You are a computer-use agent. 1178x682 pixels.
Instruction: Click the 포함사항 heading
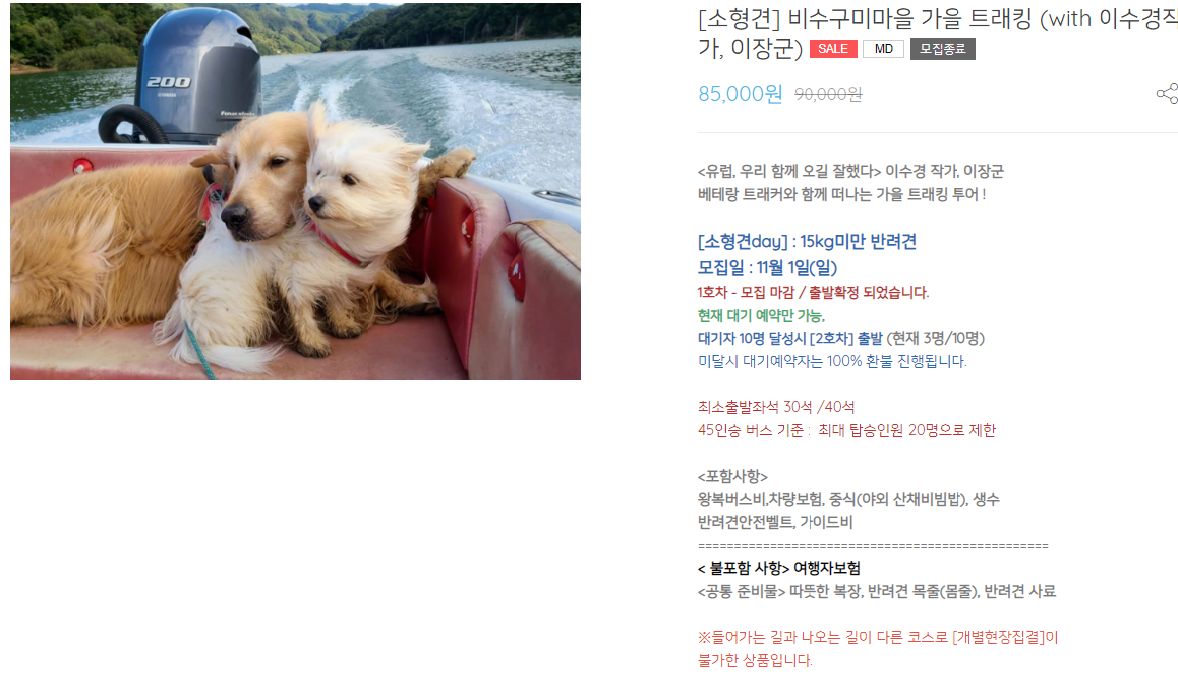pos(732,476)
